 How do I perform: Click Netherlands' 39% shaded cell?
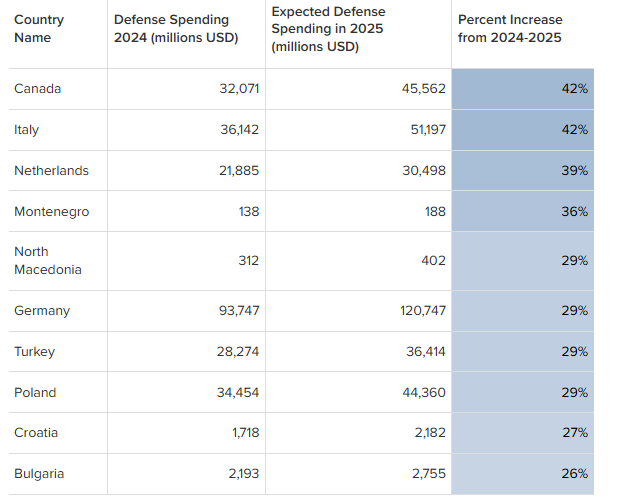point(523,171)
